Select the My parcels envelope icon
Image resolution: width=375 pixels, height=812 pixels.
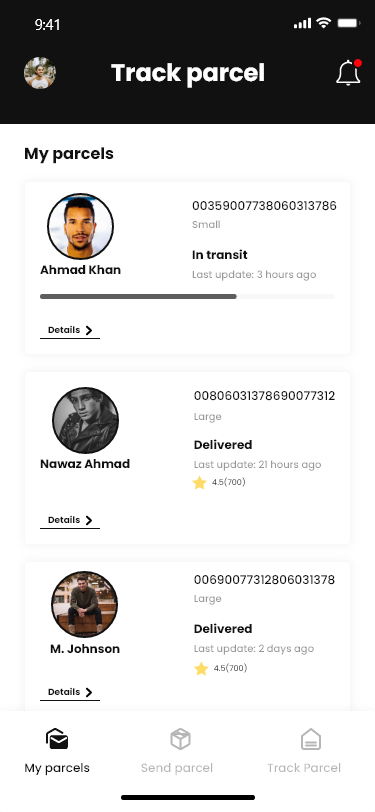coord(57,739)
